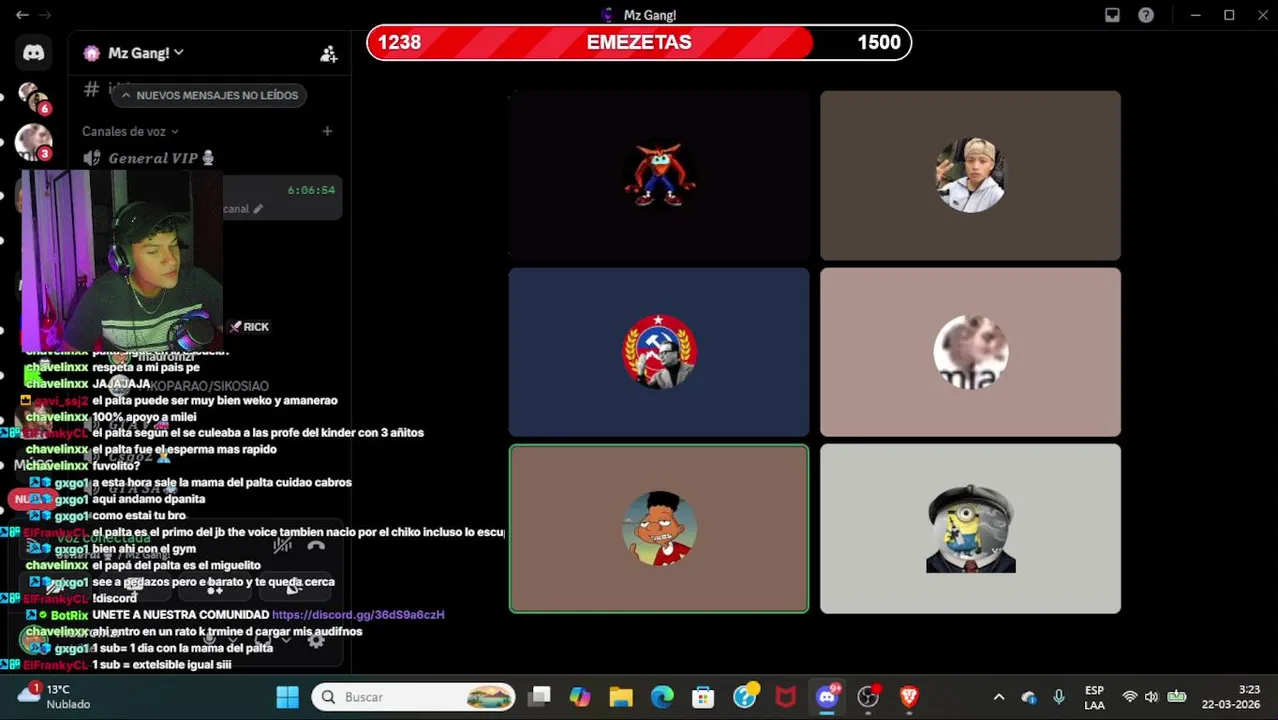Open OneDrive cloud tray icon
The width and height of the screenshot is (1278, 720).
click(1029, 697)
